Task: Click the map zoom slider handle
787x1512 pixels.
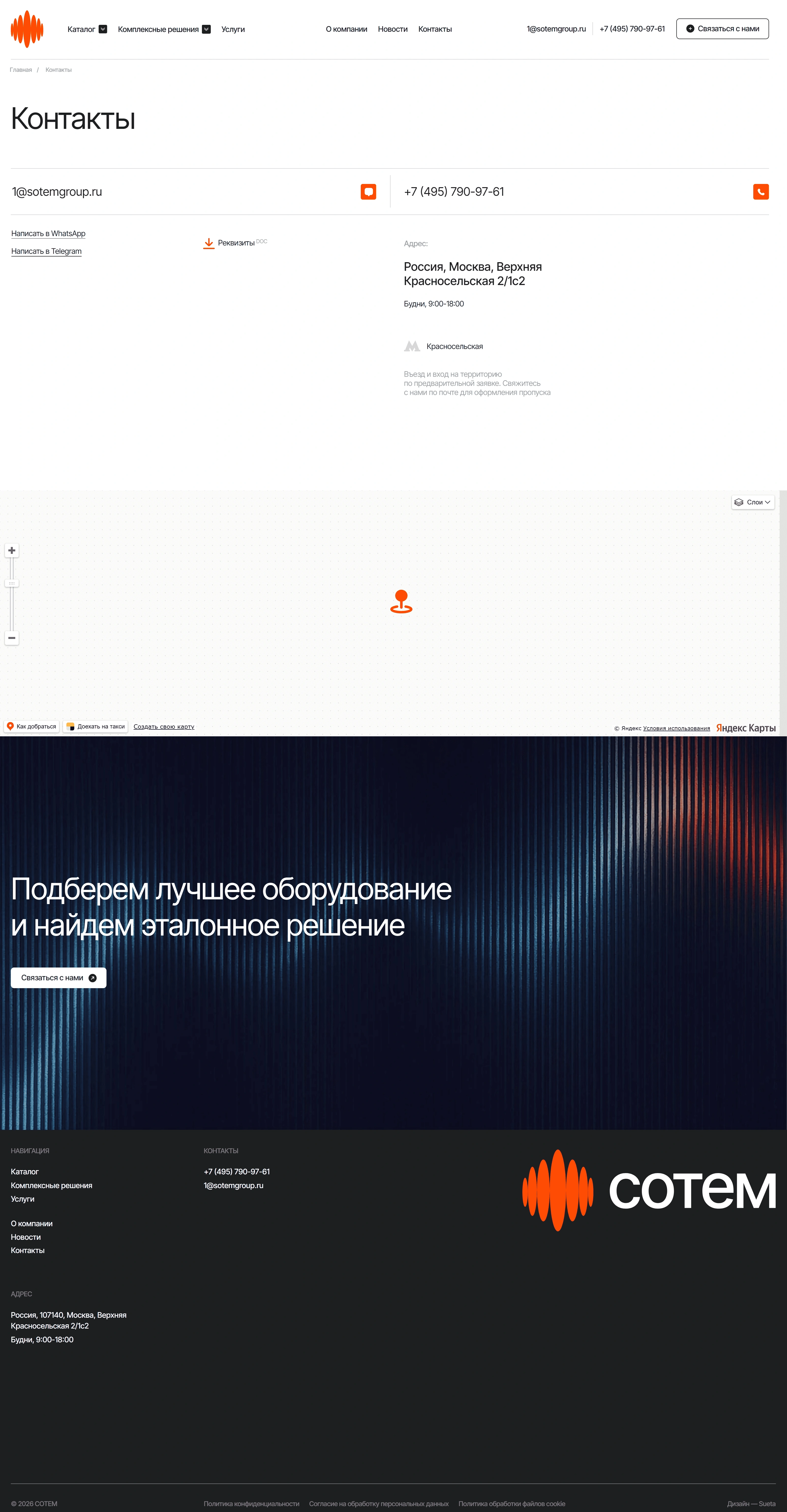Action: (x=12, y=583)
